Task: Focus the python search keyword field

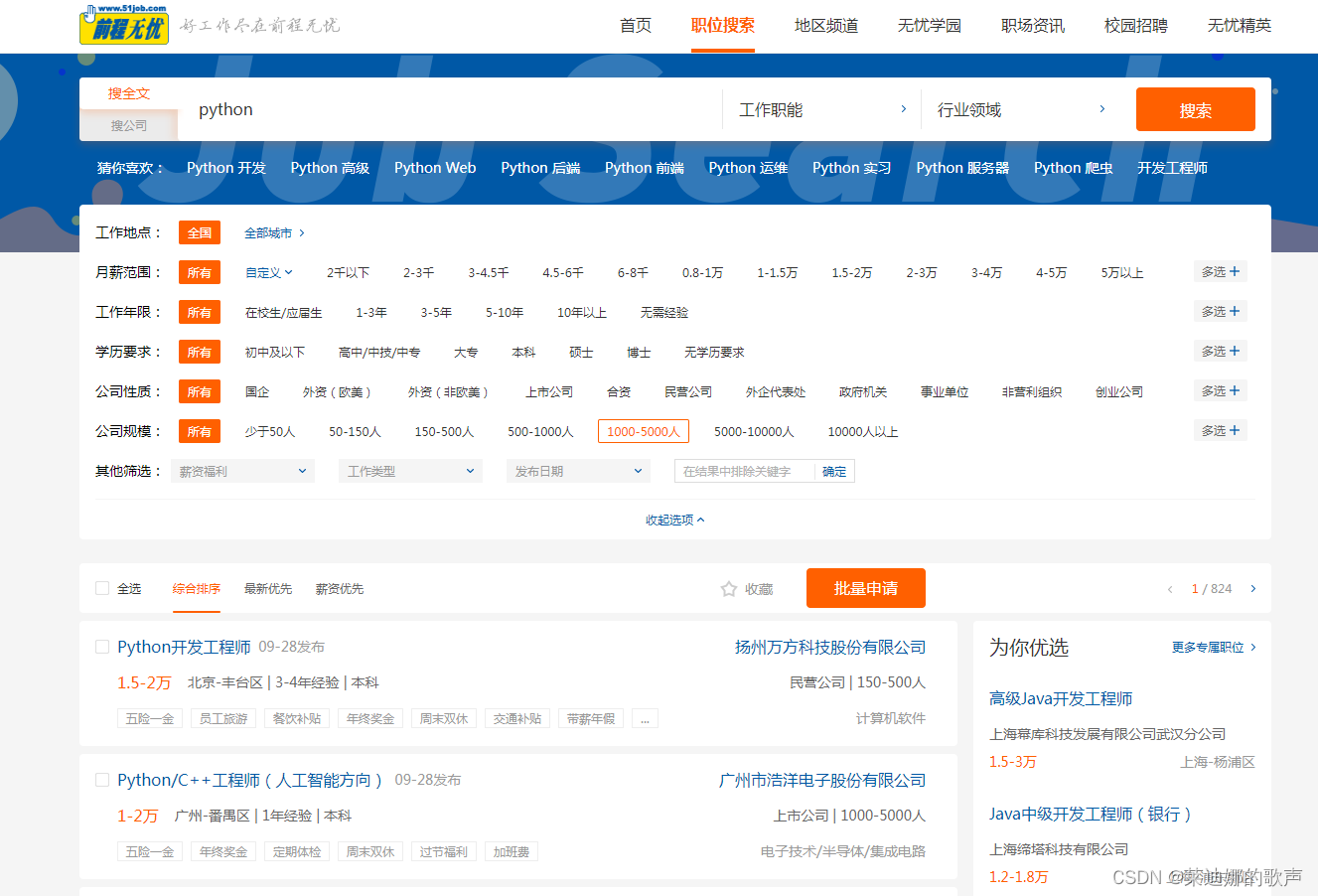Action: [452, 109]
